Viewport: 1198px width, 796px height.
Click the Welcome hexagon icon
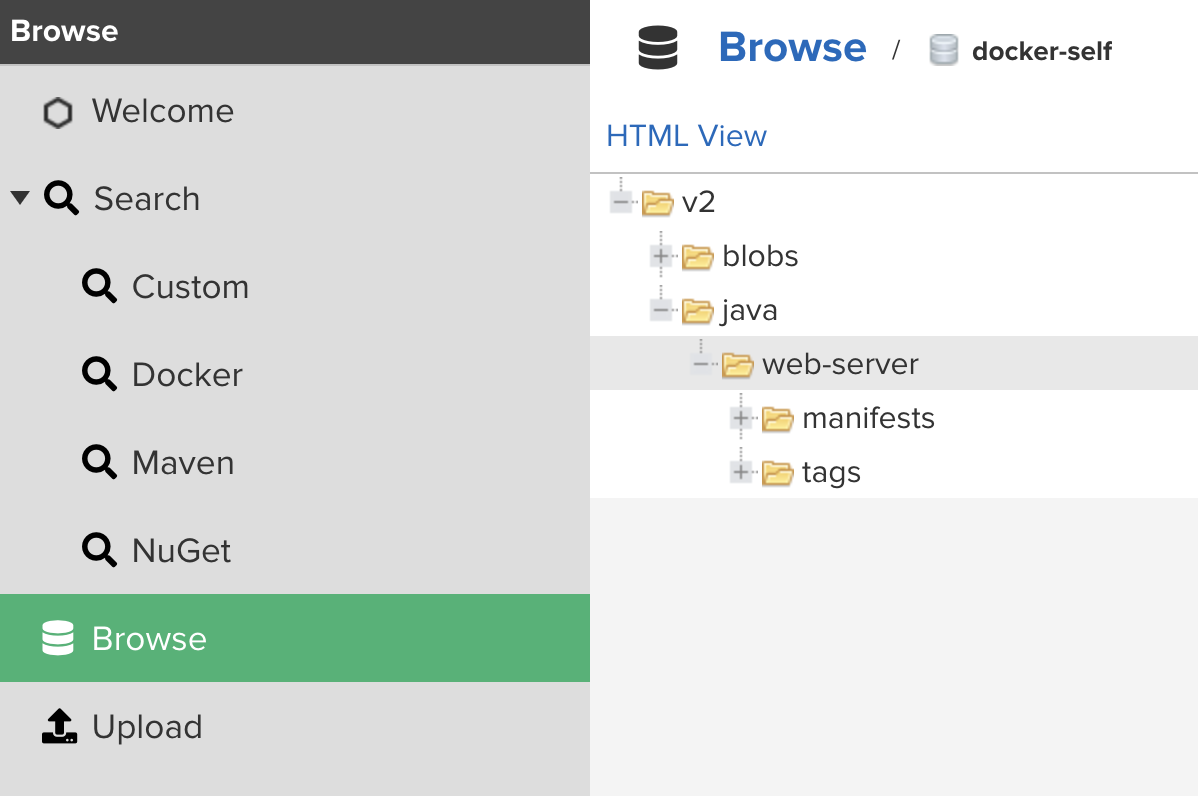pos(58,112)
